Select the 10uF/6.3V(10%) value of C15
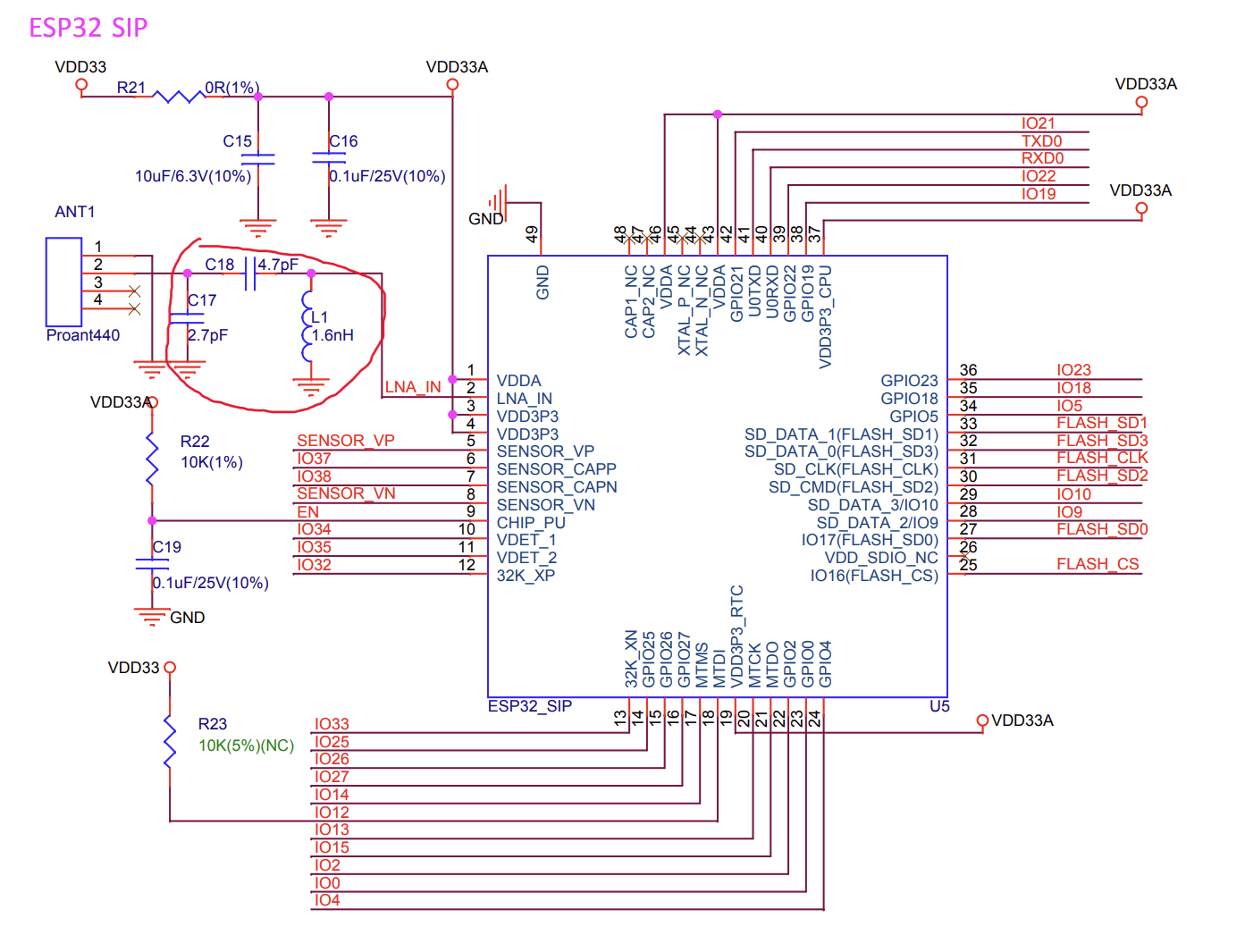Viewport: 1245px width, 952px height. point(193,176)
